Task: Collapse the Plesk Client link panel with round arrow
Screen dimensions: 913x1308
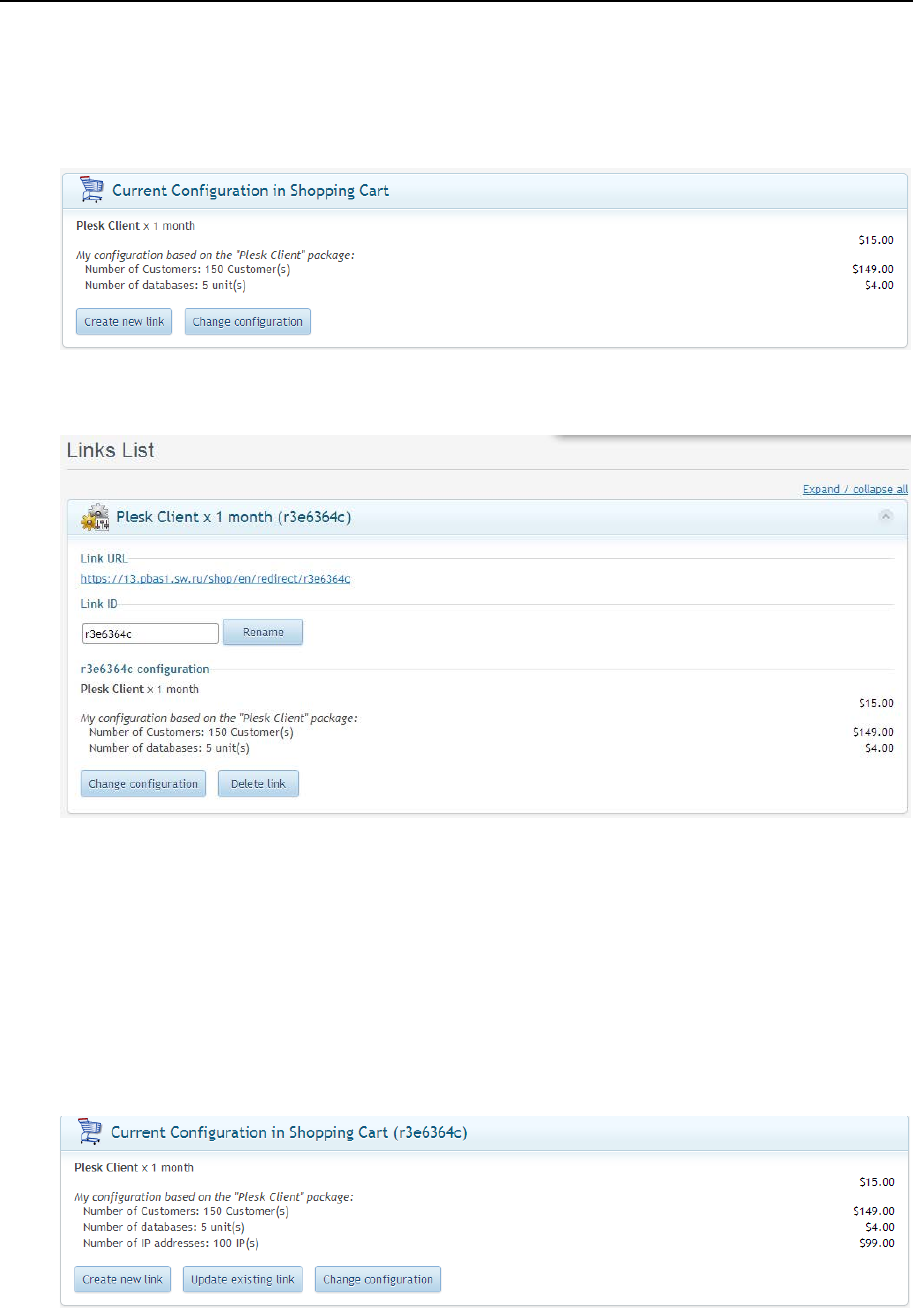Action: 885,516
